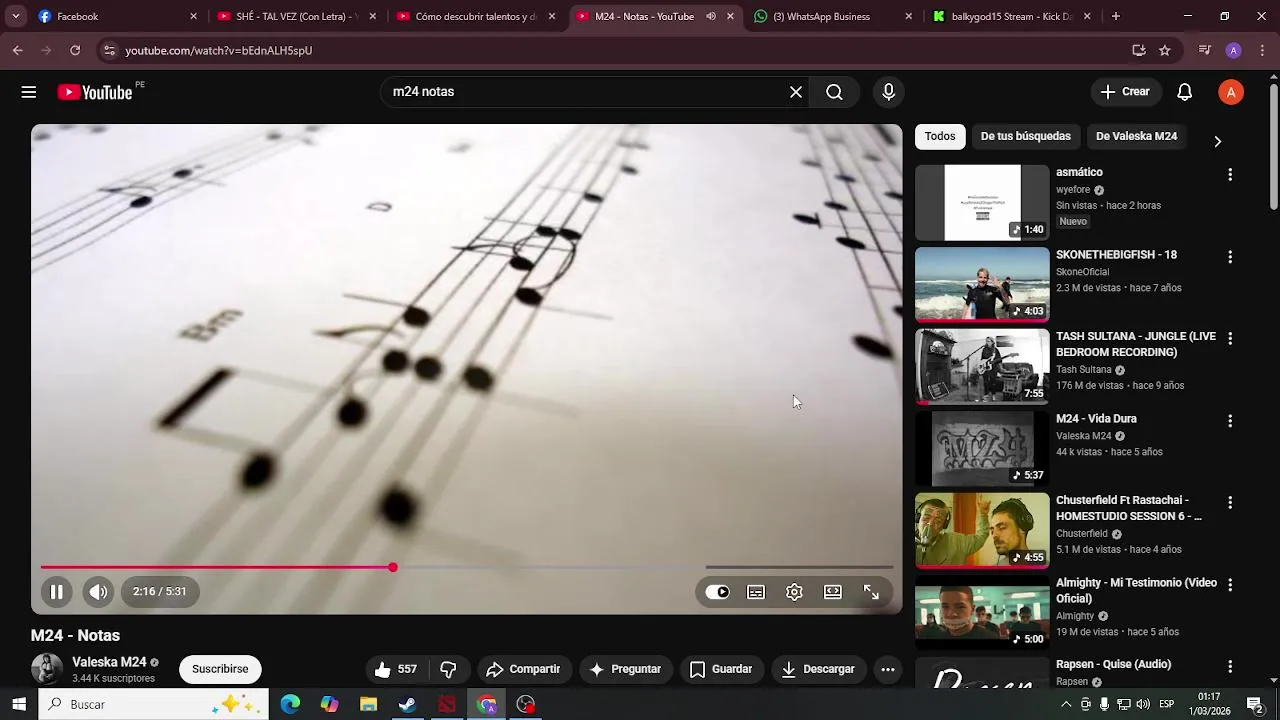
Task: Open the SKONETHEBIGFISH - 18 thumbnail
Action: [x=982, y=285]
